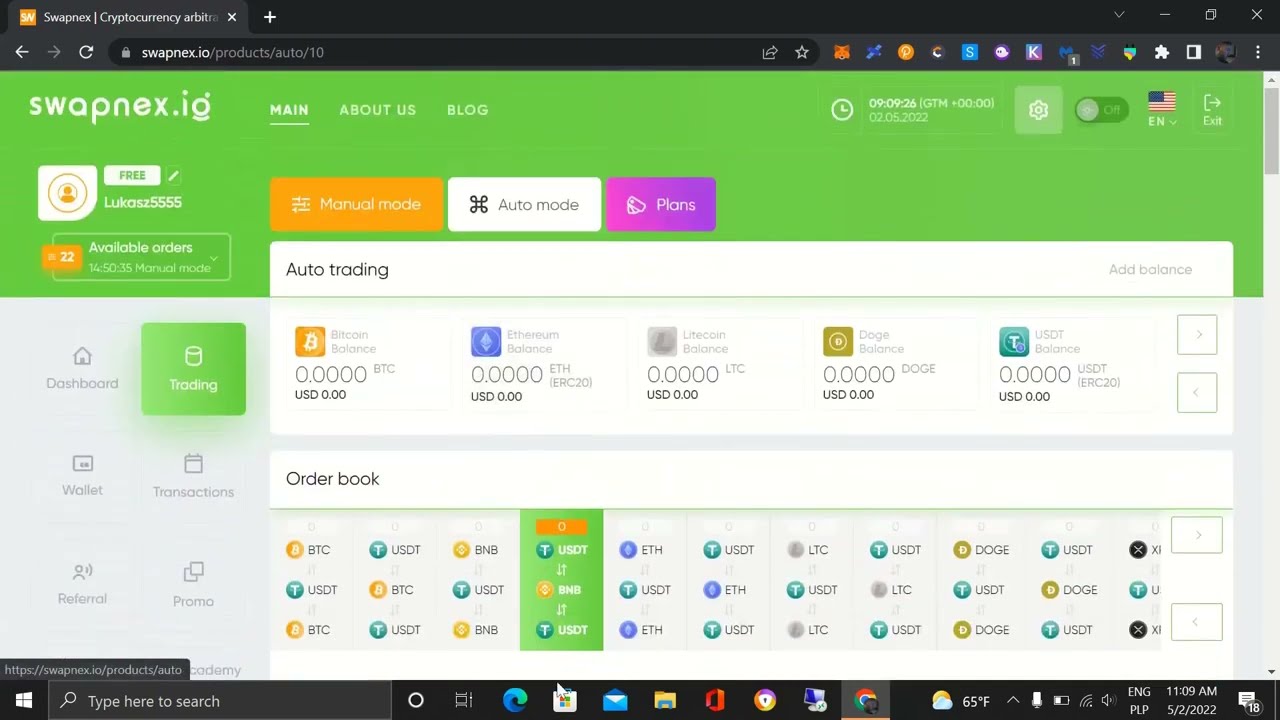Screen dimensions: 1280x720
Task: Advance the Order book with the right arrow
Action: pos(1197,535)
